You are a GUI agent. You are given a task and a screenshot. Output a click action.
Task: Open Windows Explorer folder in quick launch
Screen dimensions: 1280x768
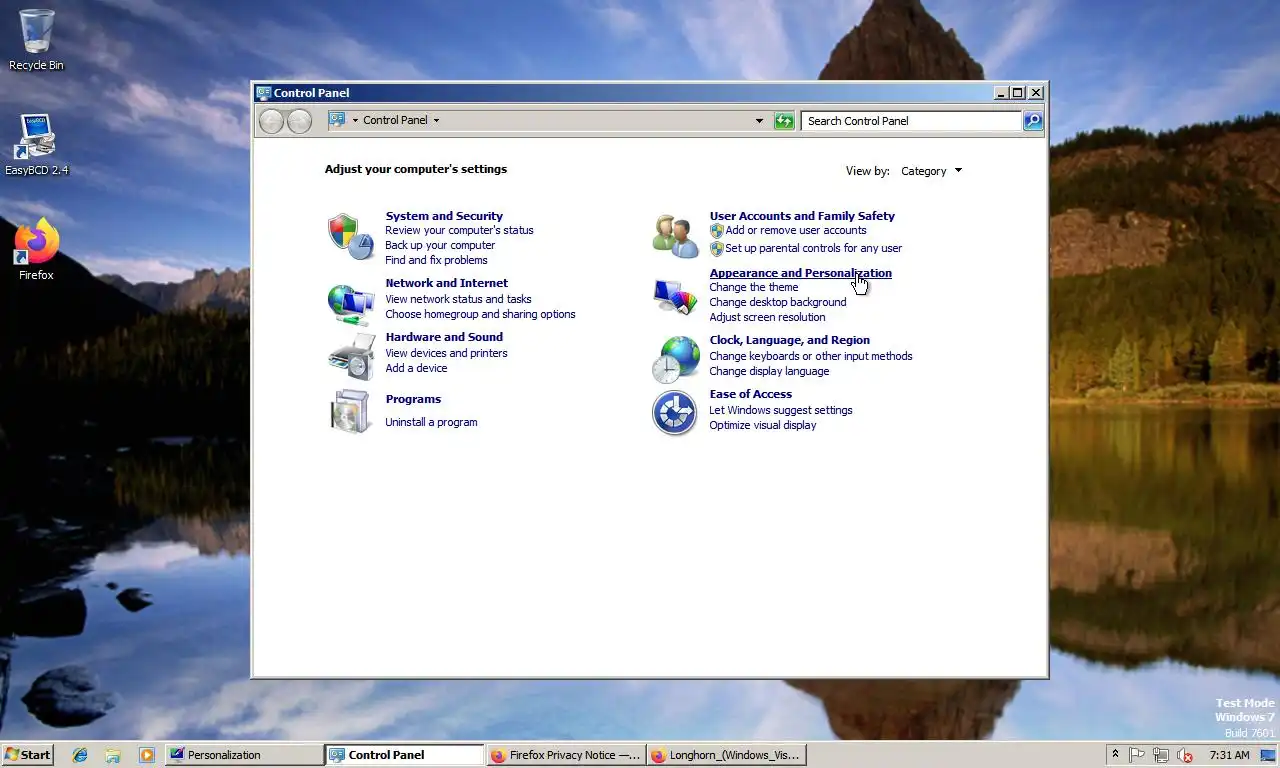(x=113, y=755)
